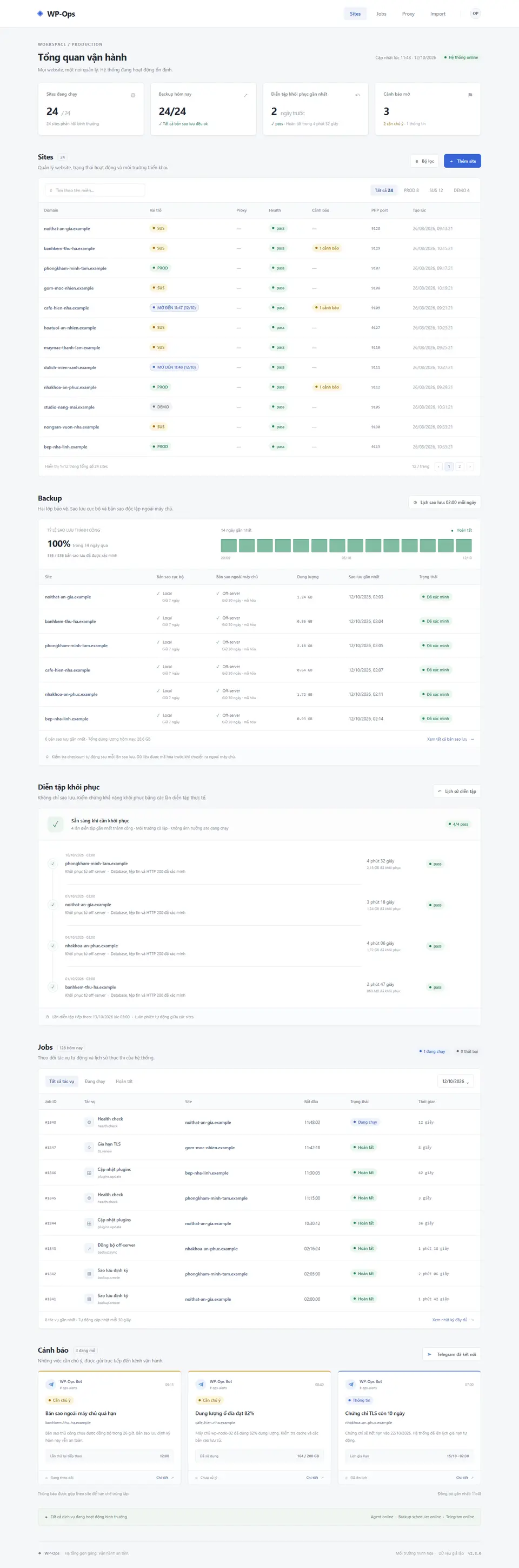Click the backup icon for job #1842
The image size is (519, 1568).
pos(89,1274)
